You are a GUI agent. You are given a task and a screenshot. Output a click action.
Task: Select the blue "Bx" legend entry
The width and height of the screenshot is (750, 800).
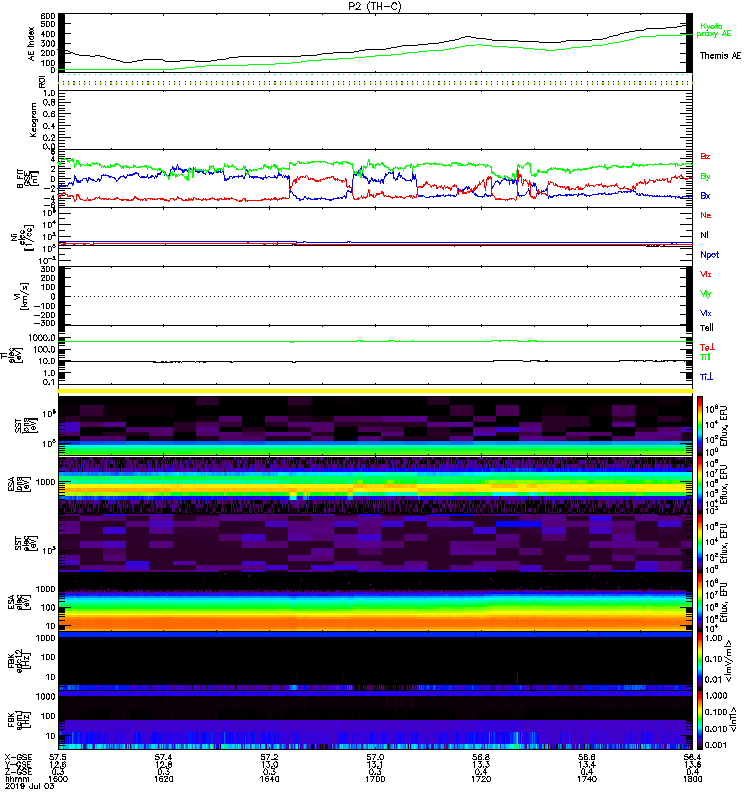[705, 195]
